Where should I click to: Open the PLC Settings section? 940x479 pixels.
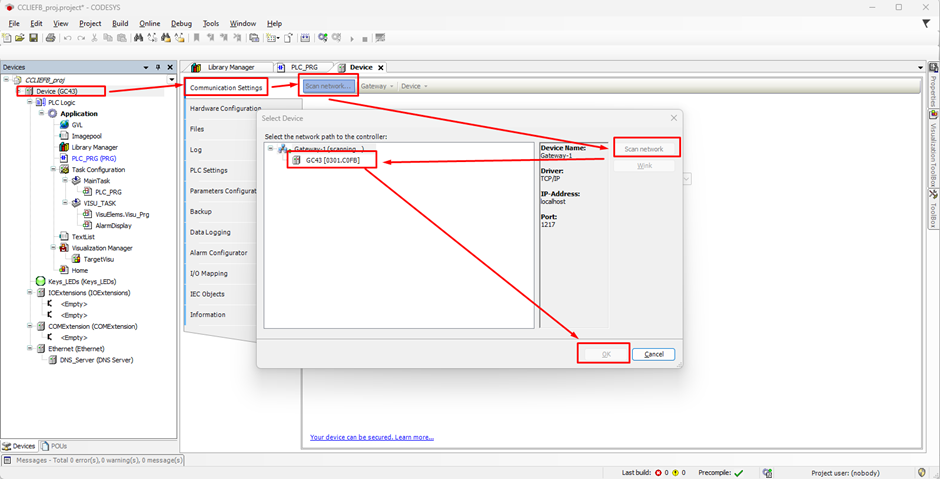[x=208, y=170]
